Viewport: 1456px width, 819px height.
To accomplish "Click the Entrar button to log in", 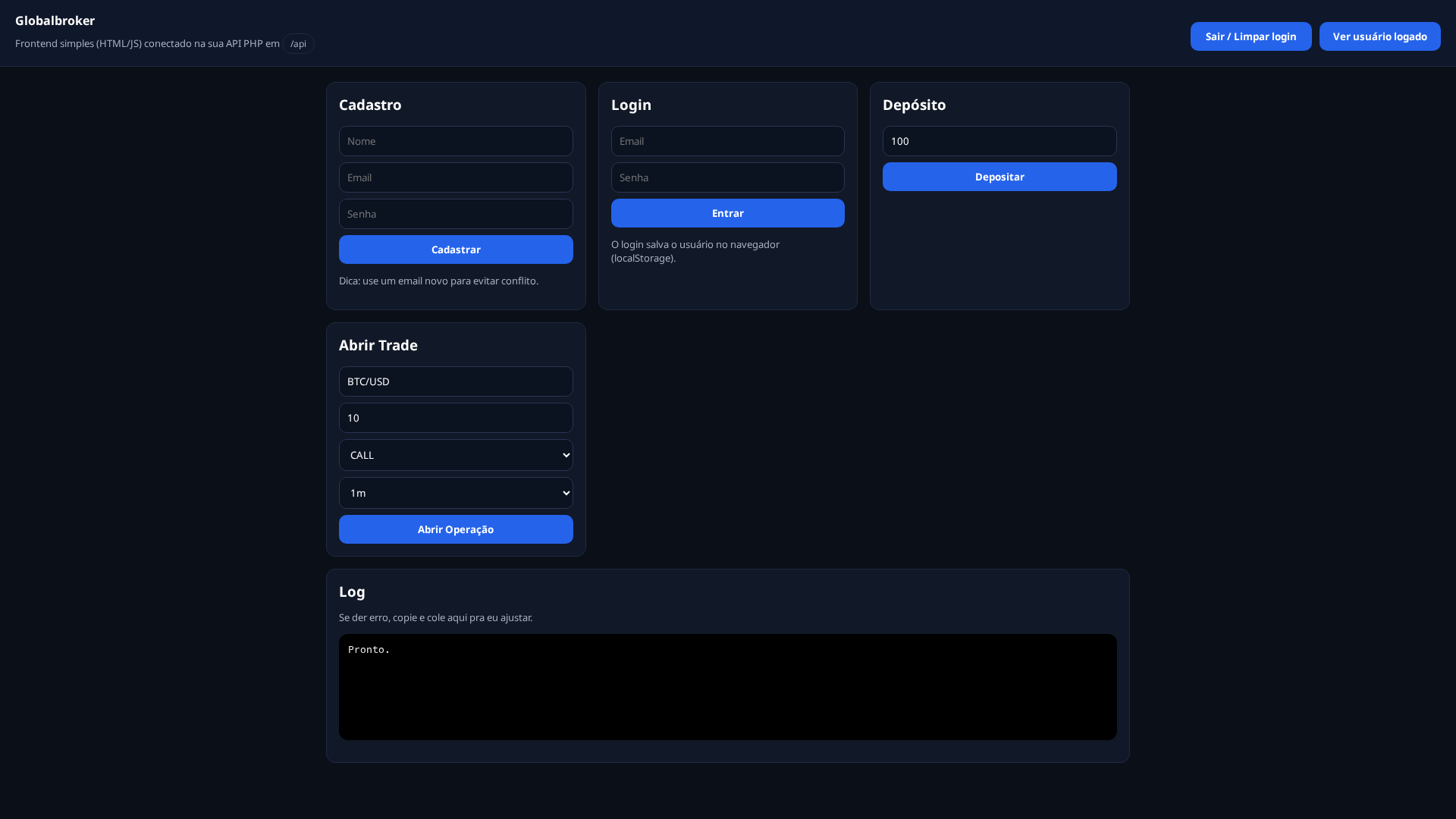I will [x=727, y=213].
